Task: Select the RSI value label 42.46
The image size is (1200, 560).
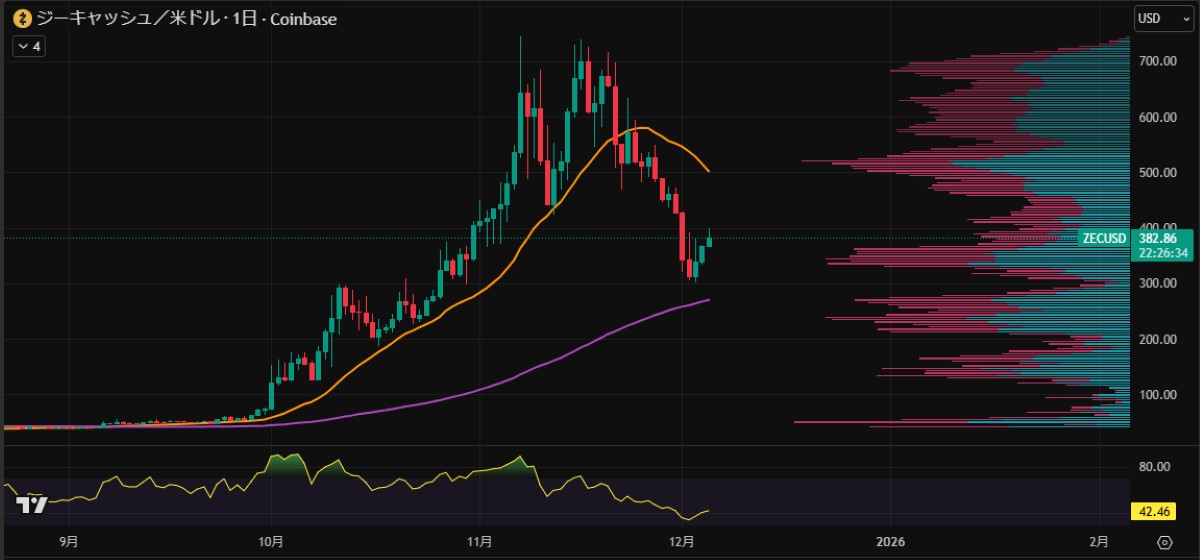Action: coord(1153,512)
